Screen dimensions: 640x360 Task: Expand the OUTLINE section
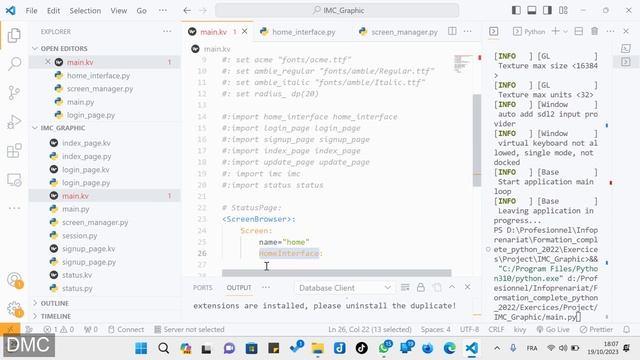pos(105,303)
